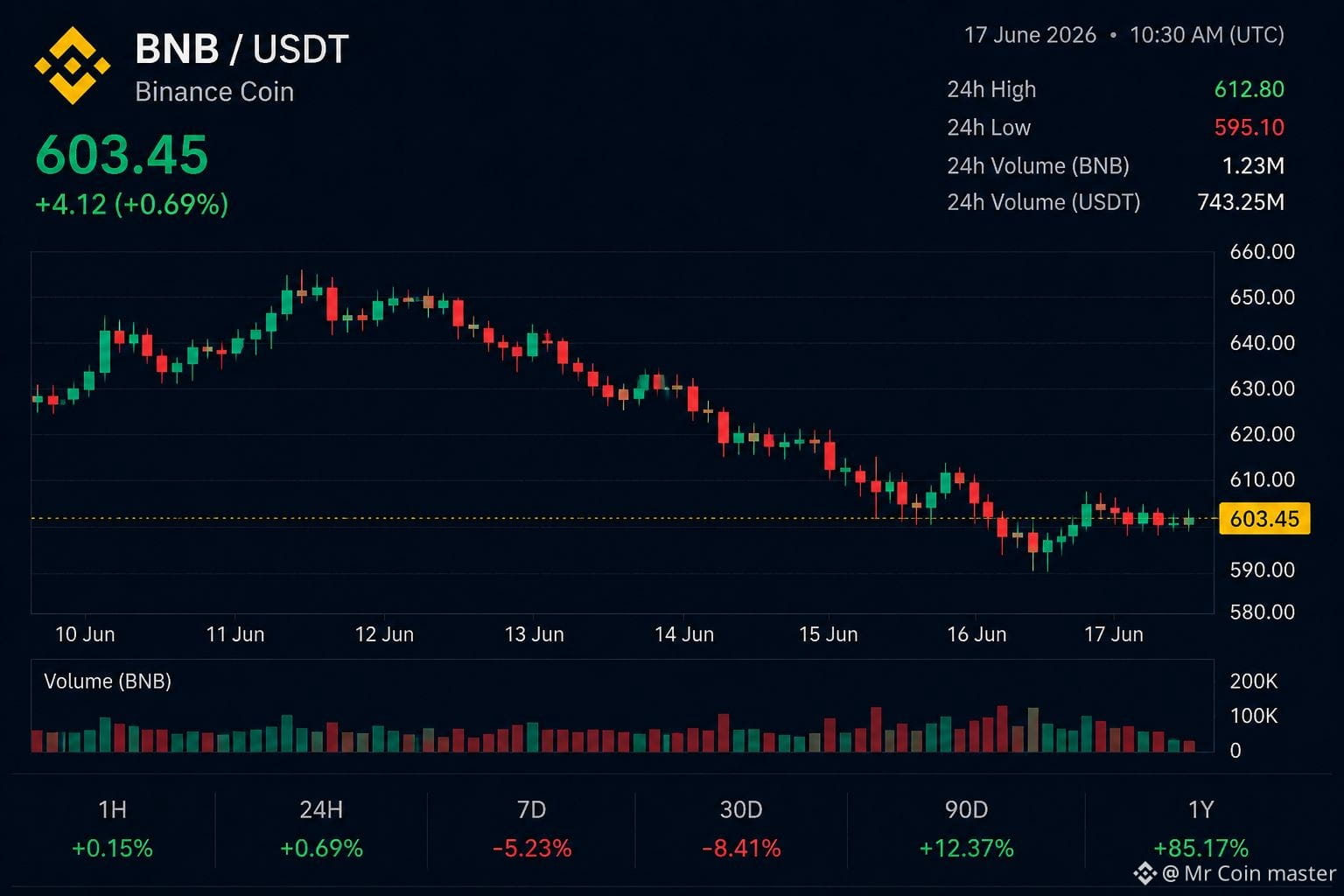This screenshot has height=896, width=1344.
Task: Click the +12.37% ninety-day change value
Action: tap(967, 849)
